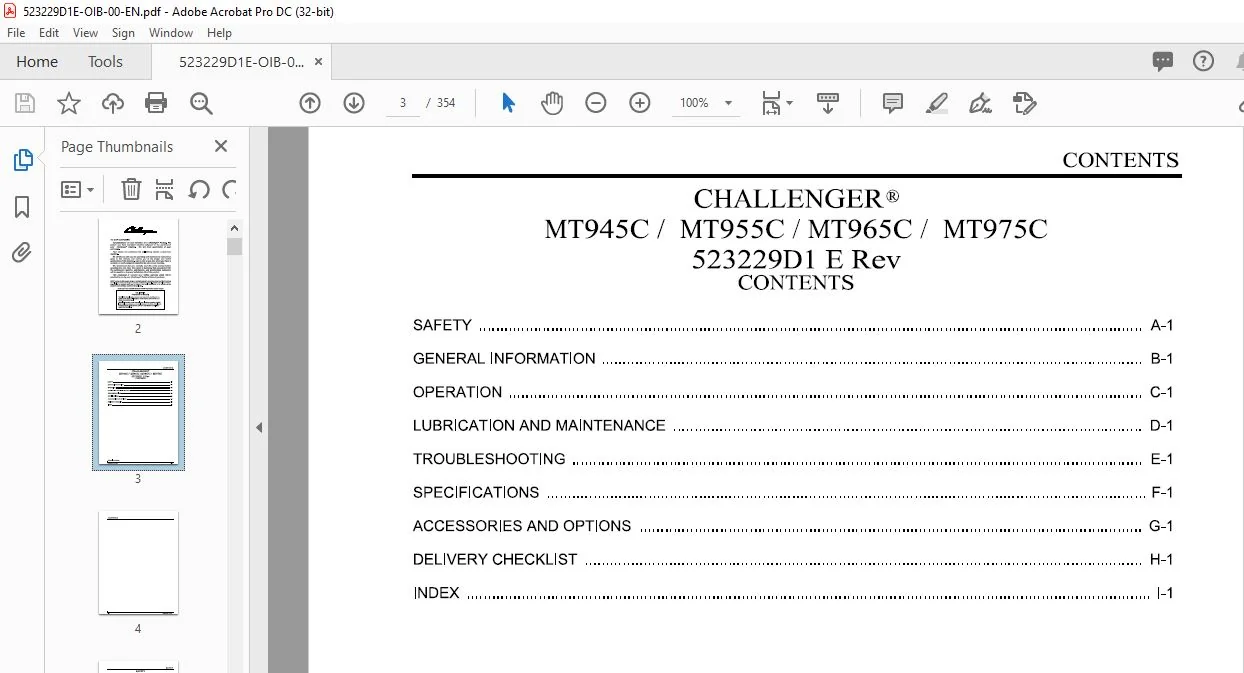Viewport: 1244px width, 673px height.
Task: Click the SAFETY contents entry
Action: click(x=792, y=325)
